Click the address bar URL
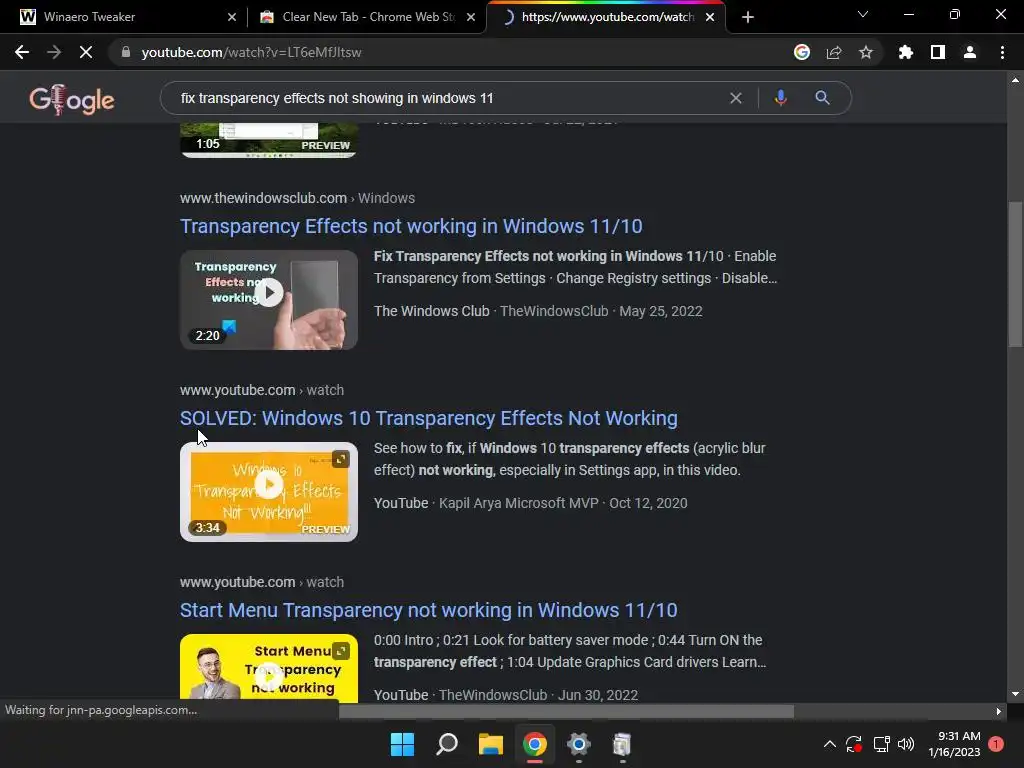 point(251,52)
